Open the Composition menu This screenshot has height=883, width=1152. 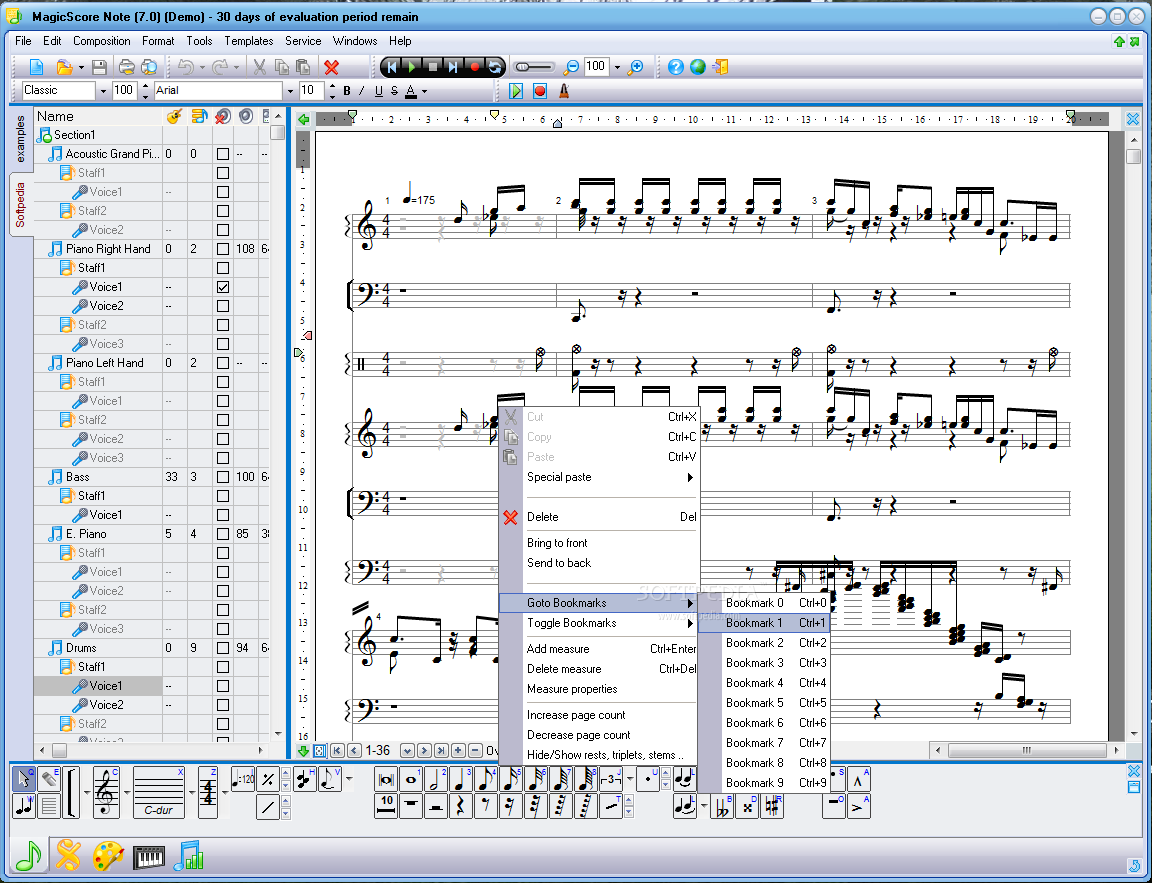(x=101, y=41)
